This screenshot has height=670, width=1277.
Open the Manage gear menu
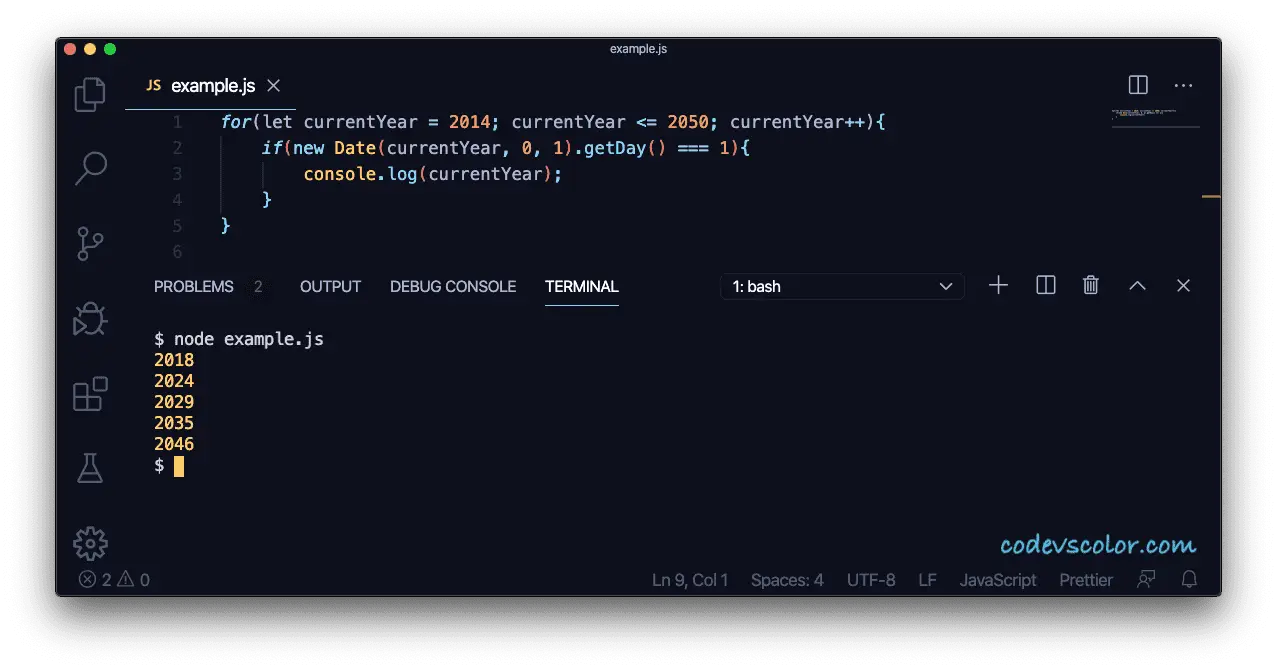point(90,543)
